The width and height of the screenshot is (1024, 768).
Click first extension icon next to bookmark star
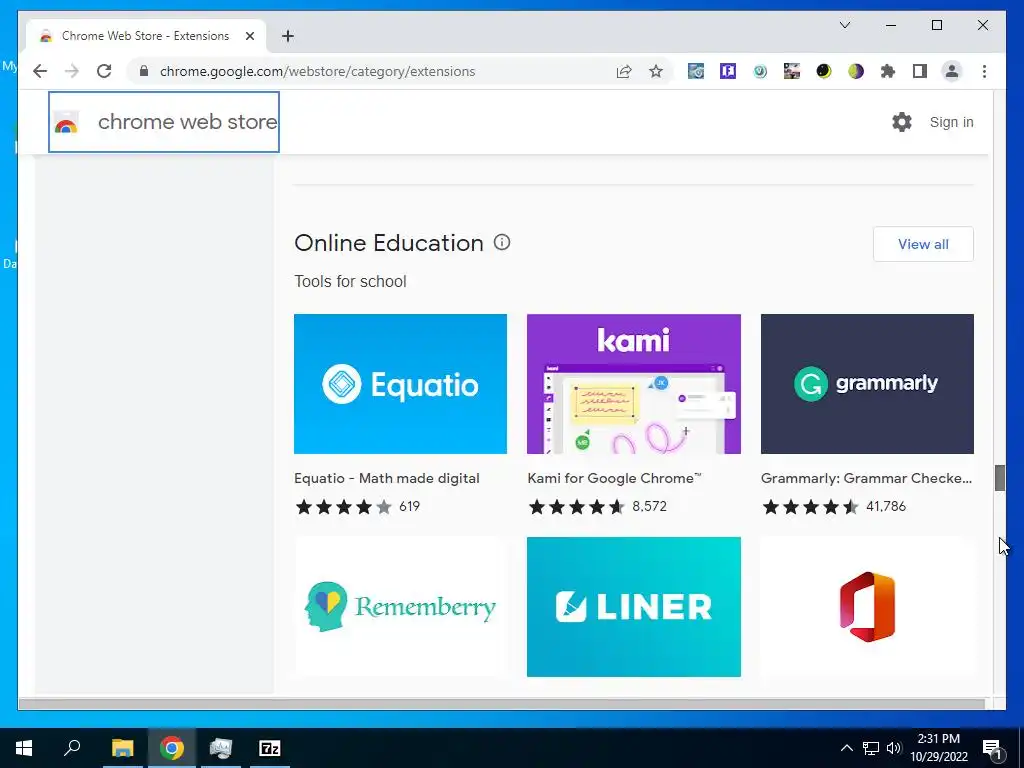pyautogui.click(x=696, y=71)
